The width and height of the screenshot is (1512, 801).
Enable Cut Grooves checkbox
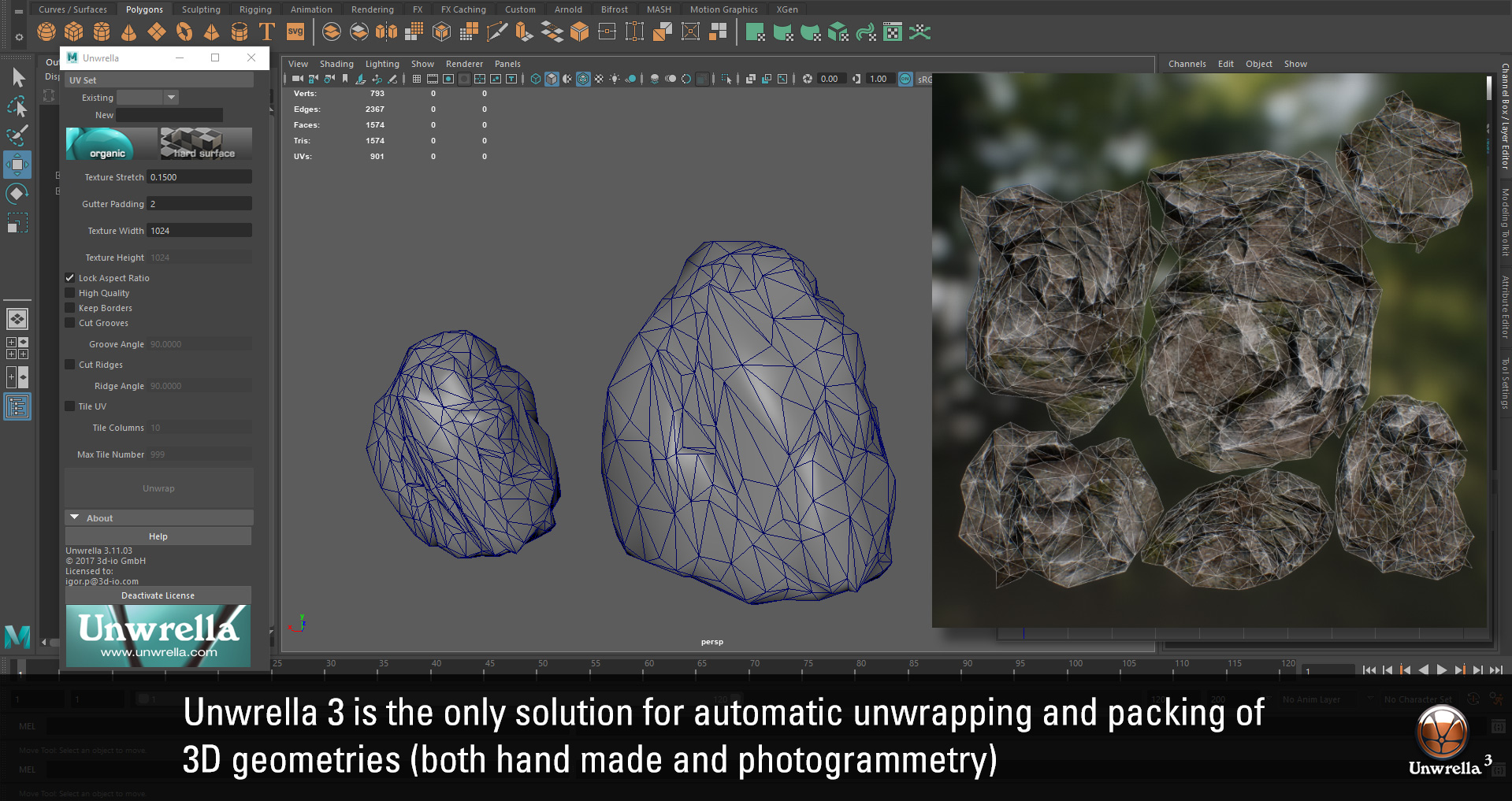click(x=69, y=323)
